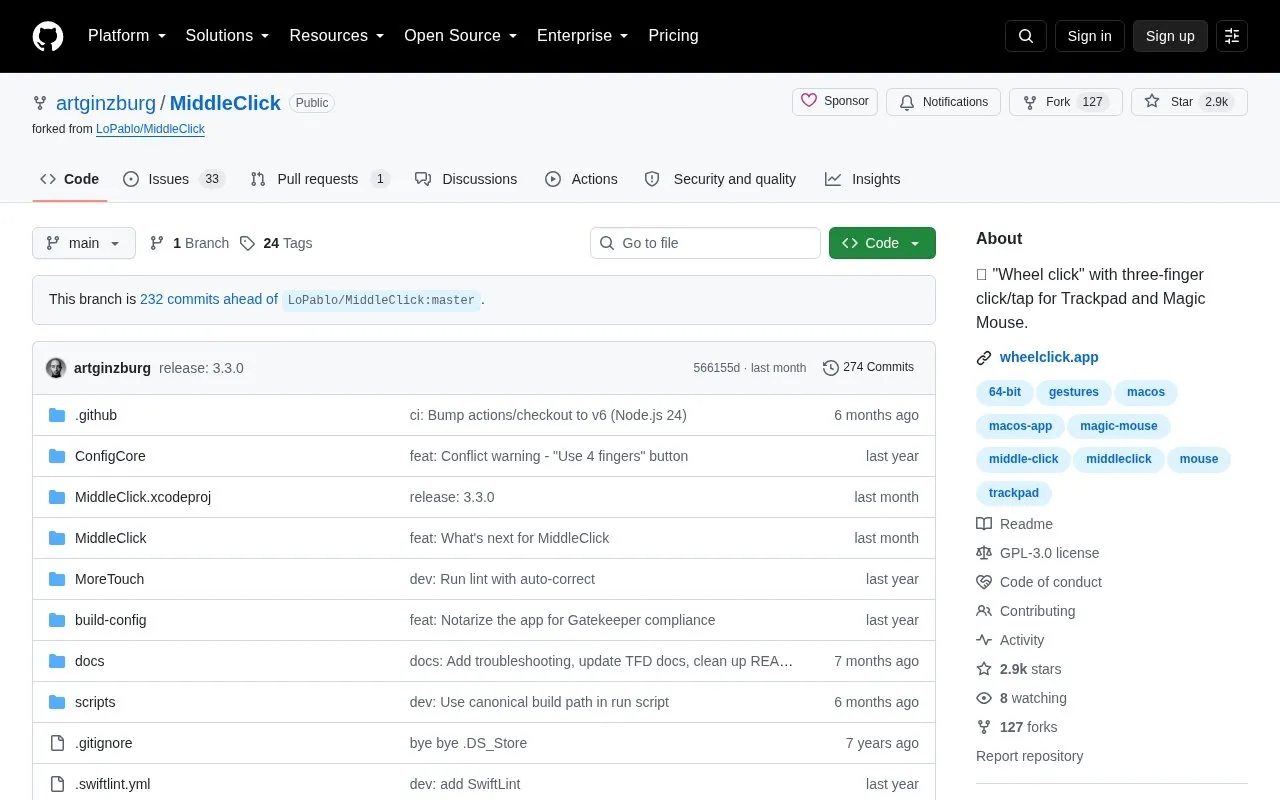The width and height of the screenshot is (1280, 800).
Task: Click the bell icon for Notifications
Action: click(x=907, y=102)
